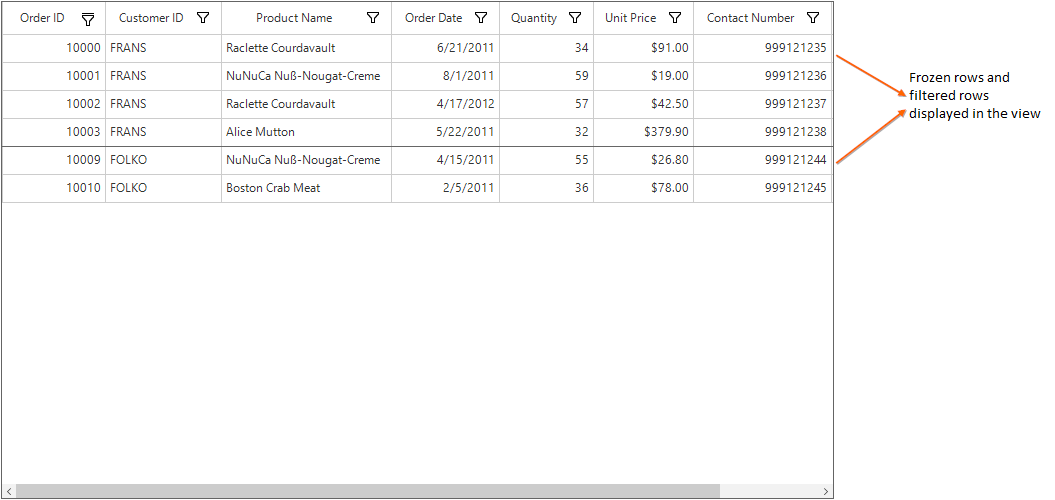The width and height of the screenshot is (1055, 500).
Task: Open the Customer ID column filter
Action: coord(203,18)
